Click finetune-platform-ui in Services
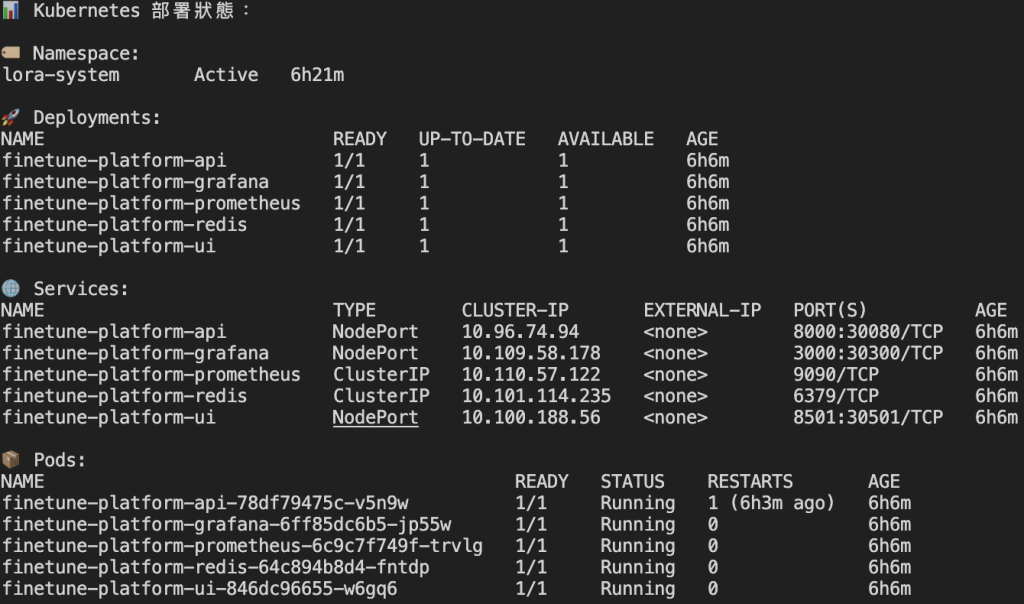1024x604 pixels. click(x=108, y=417)
